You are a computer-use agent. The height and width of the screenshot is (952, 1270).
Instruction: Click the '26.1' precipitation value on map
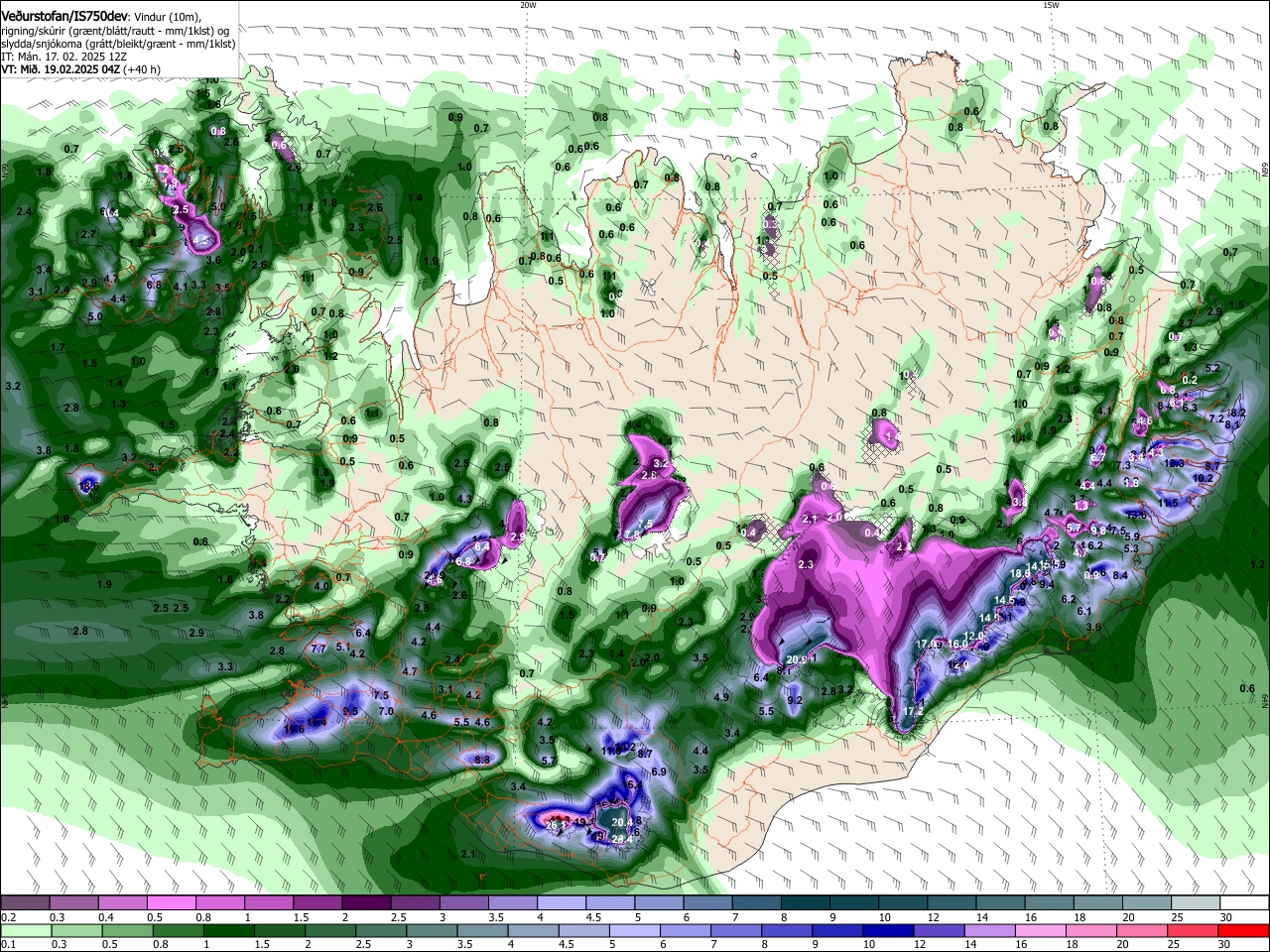[x=557, y=824]
